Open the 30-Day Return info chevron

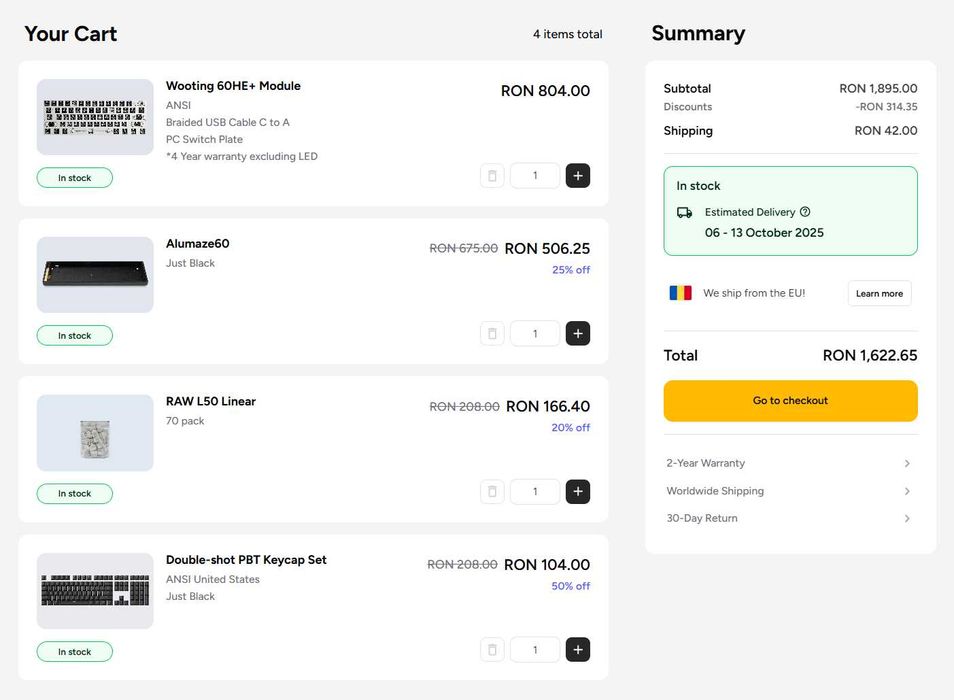tap(907, 519)
